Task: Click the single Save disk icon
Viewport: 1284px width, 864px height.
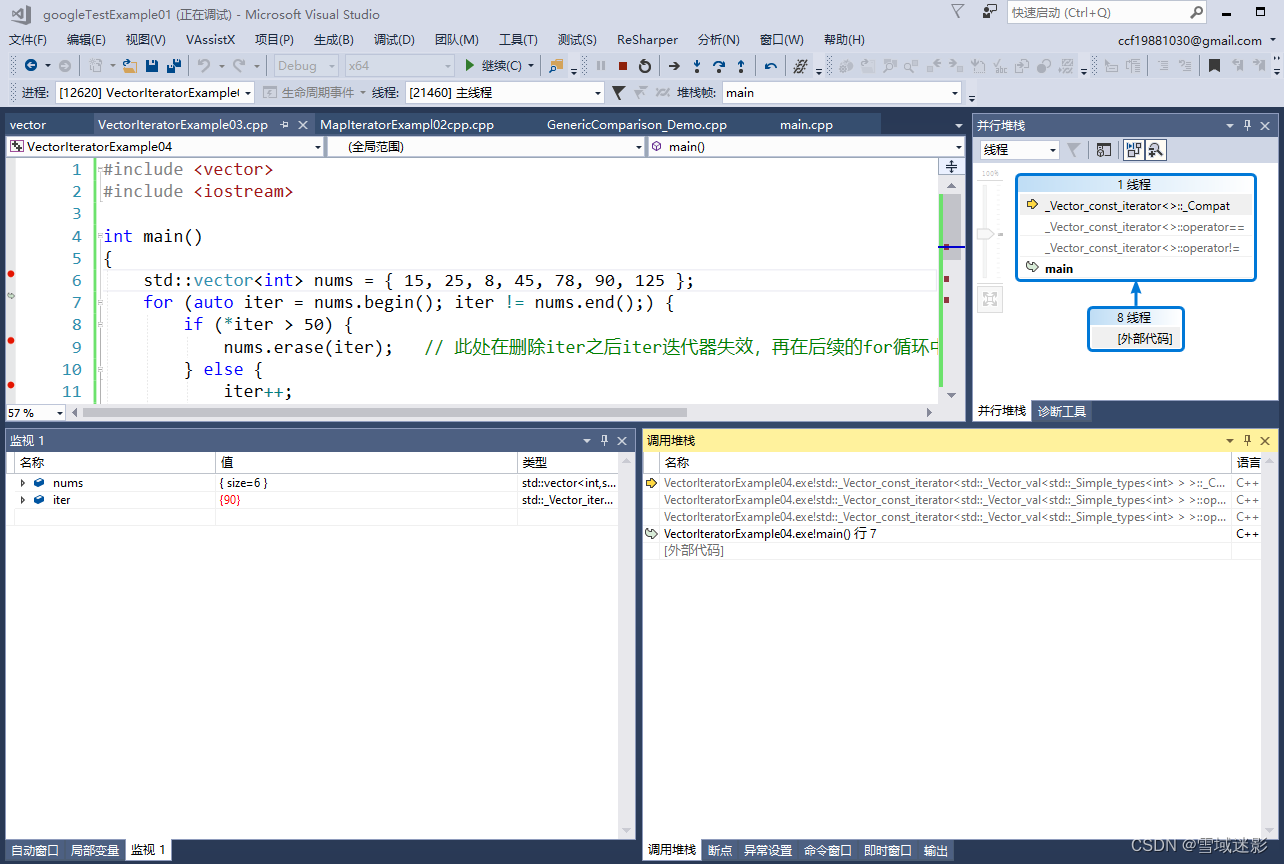Action: (x=152, y=66)
